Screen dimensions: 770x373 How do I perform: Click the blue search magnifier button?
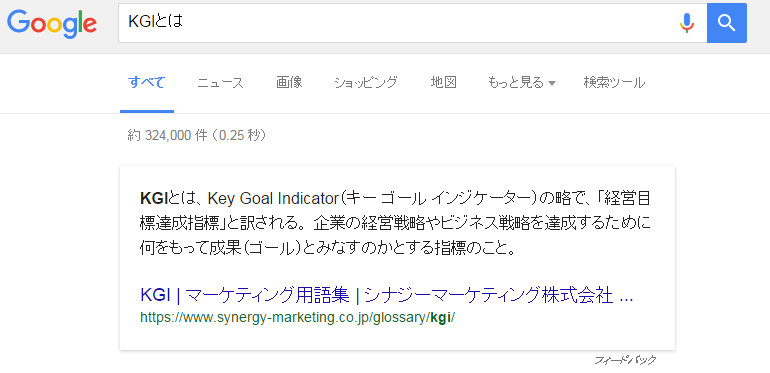pyautogui.click(x=727, y=23)
